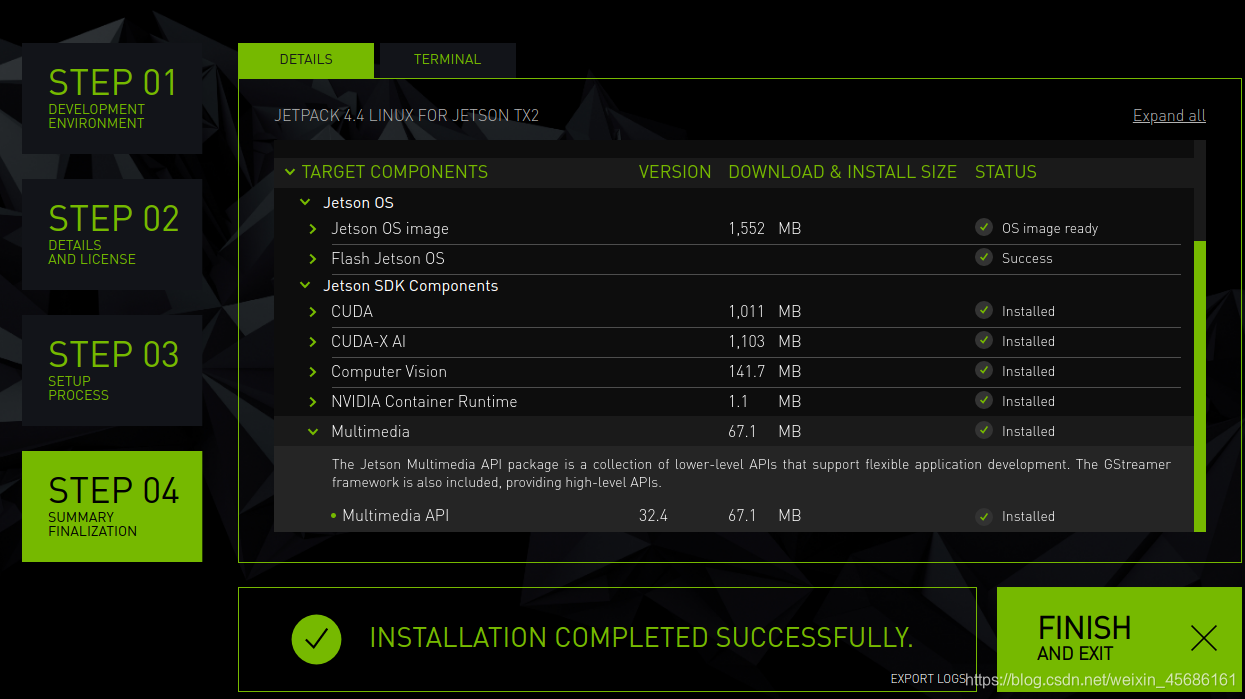Go to STEP 02 Details and License
Image resolution: width=1245 pixels, height=699 pixels.
point(112,234)
